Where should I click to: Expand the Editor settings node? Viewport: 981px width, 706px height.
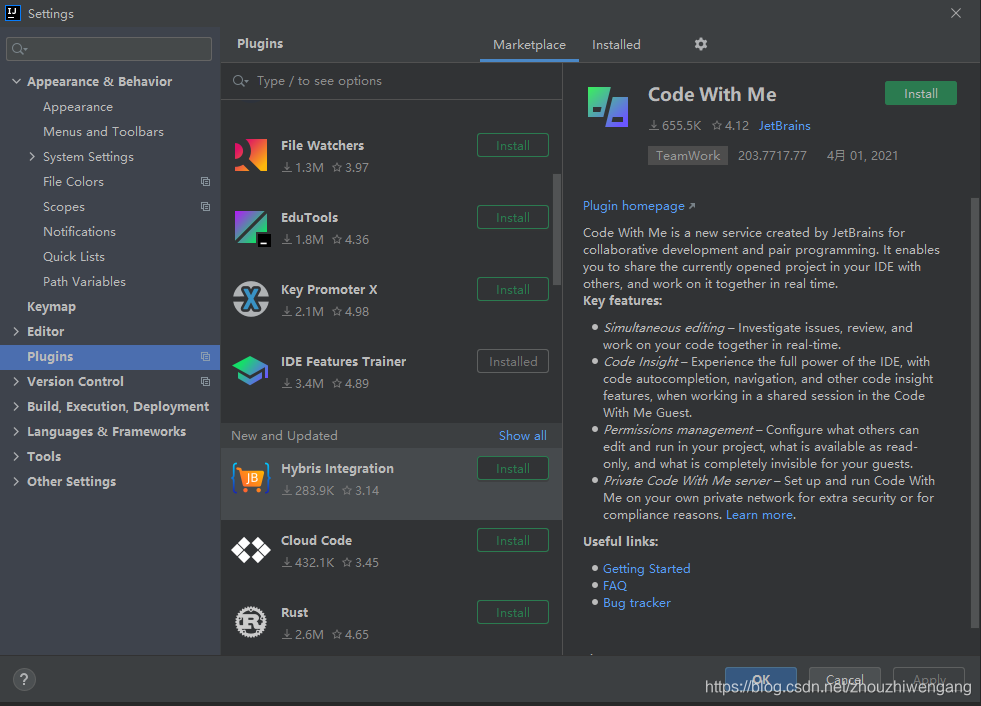pos(16,332)
